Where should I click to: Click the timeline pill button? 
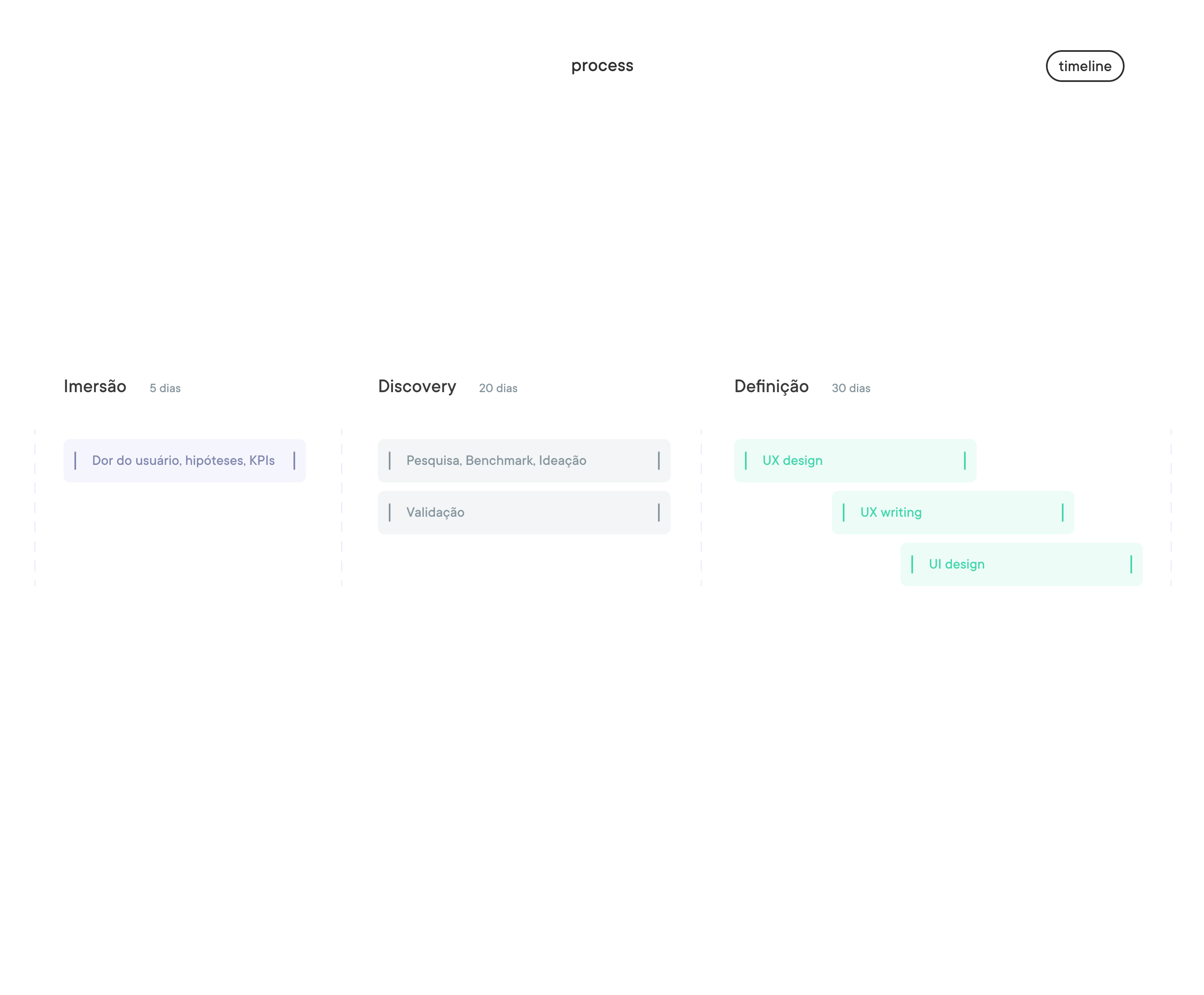(x=1084, y=66)
